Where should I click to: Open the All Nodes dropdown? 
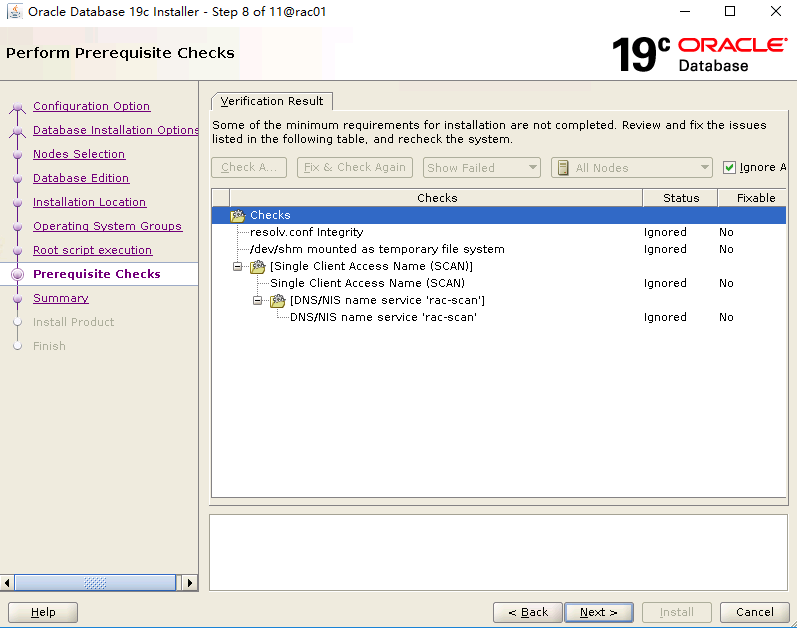[631, 168]
